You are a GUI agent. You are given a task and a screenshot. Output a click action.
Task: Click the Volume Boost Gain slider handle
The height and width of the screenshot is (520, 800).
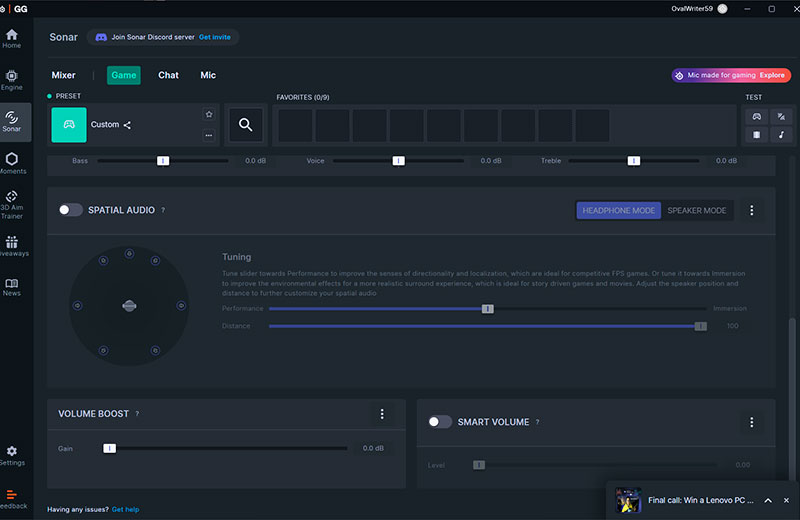tap(110, 449)
